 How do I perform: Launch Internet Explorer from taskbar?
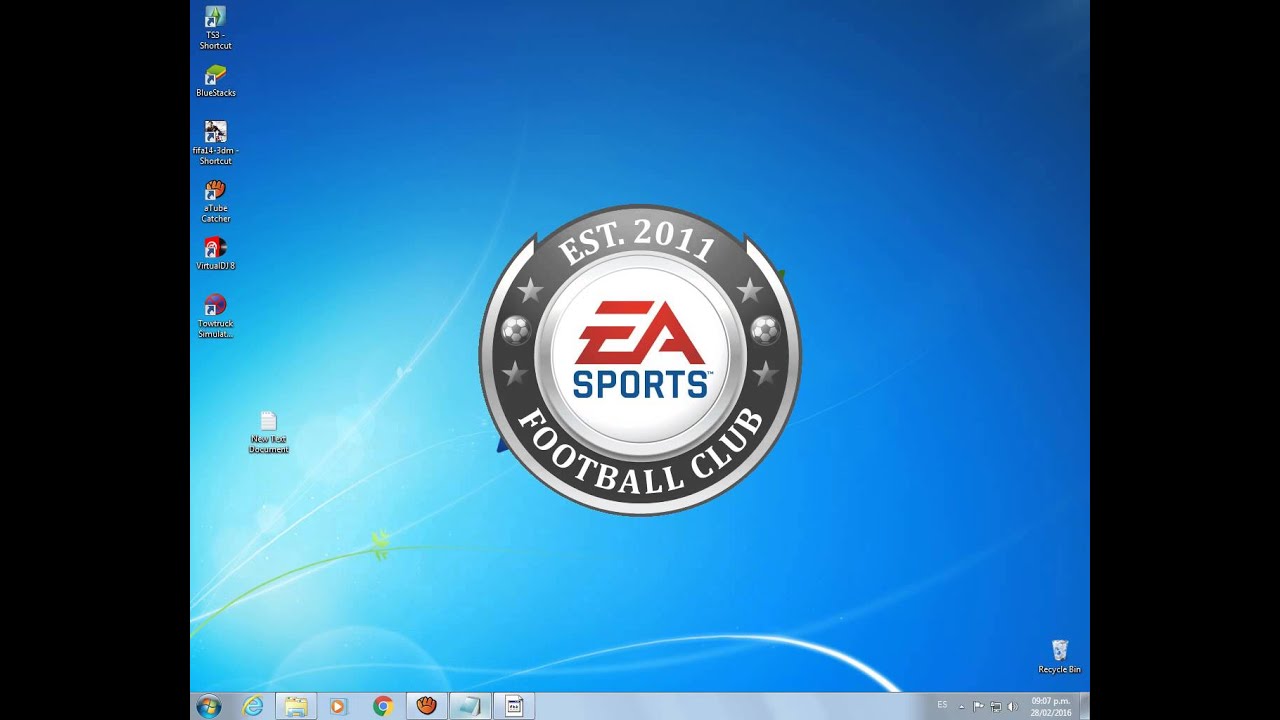click(x=253, y=706)
